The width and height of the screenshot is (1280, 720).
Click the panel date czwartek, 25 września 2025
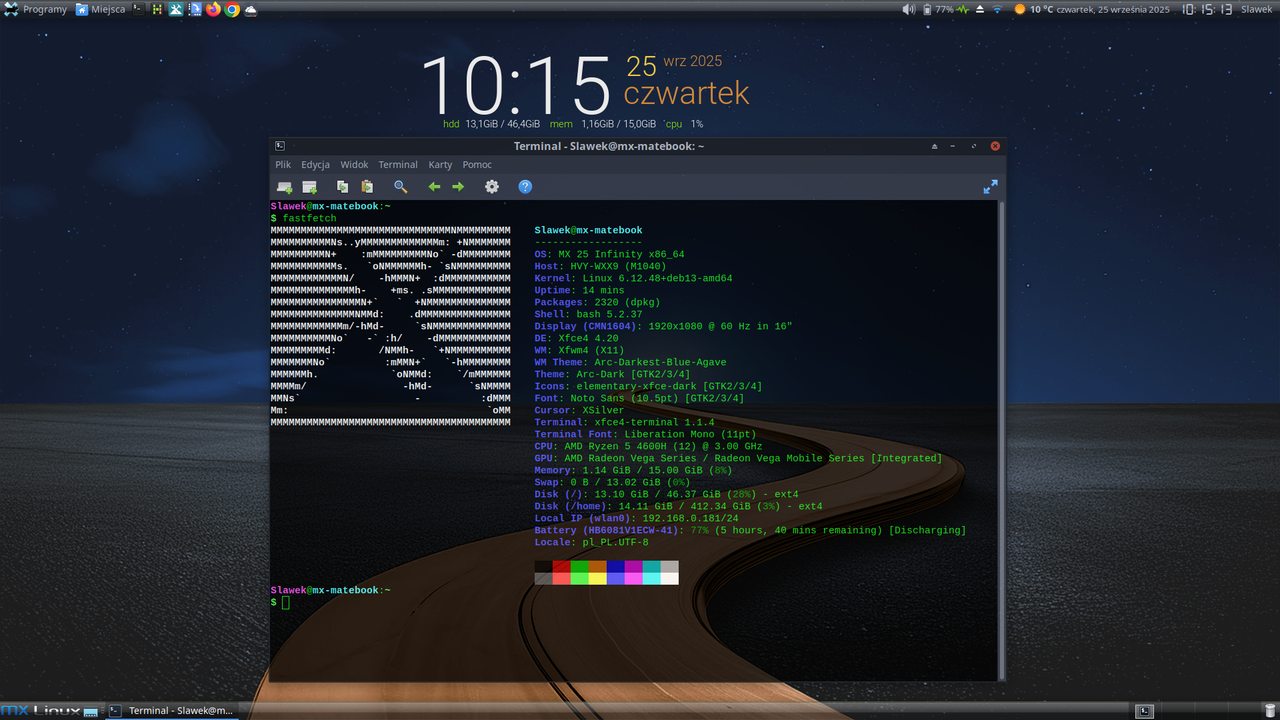1113,9
